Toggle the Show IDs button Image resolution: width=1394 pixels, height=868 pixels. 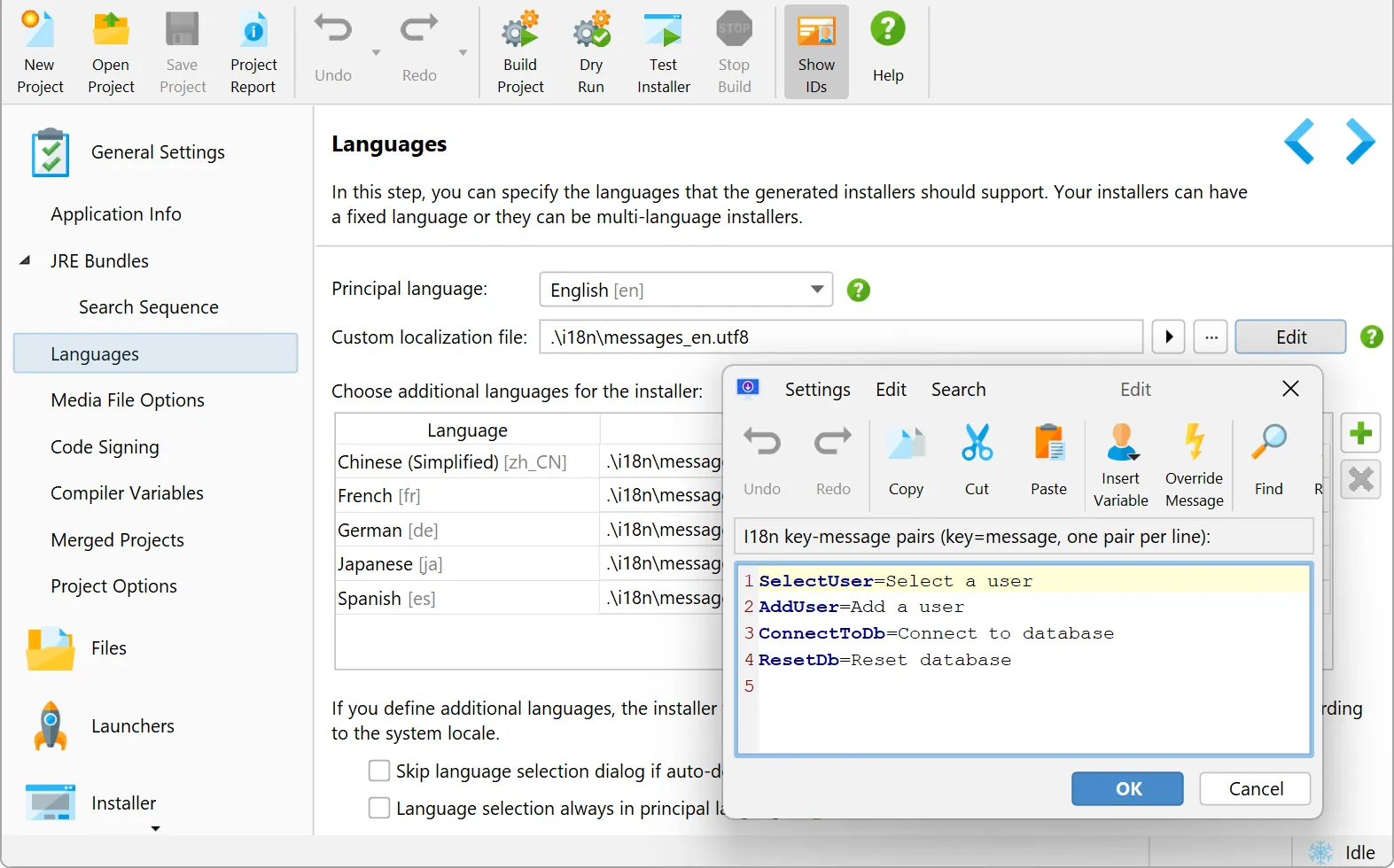(816, 51)
